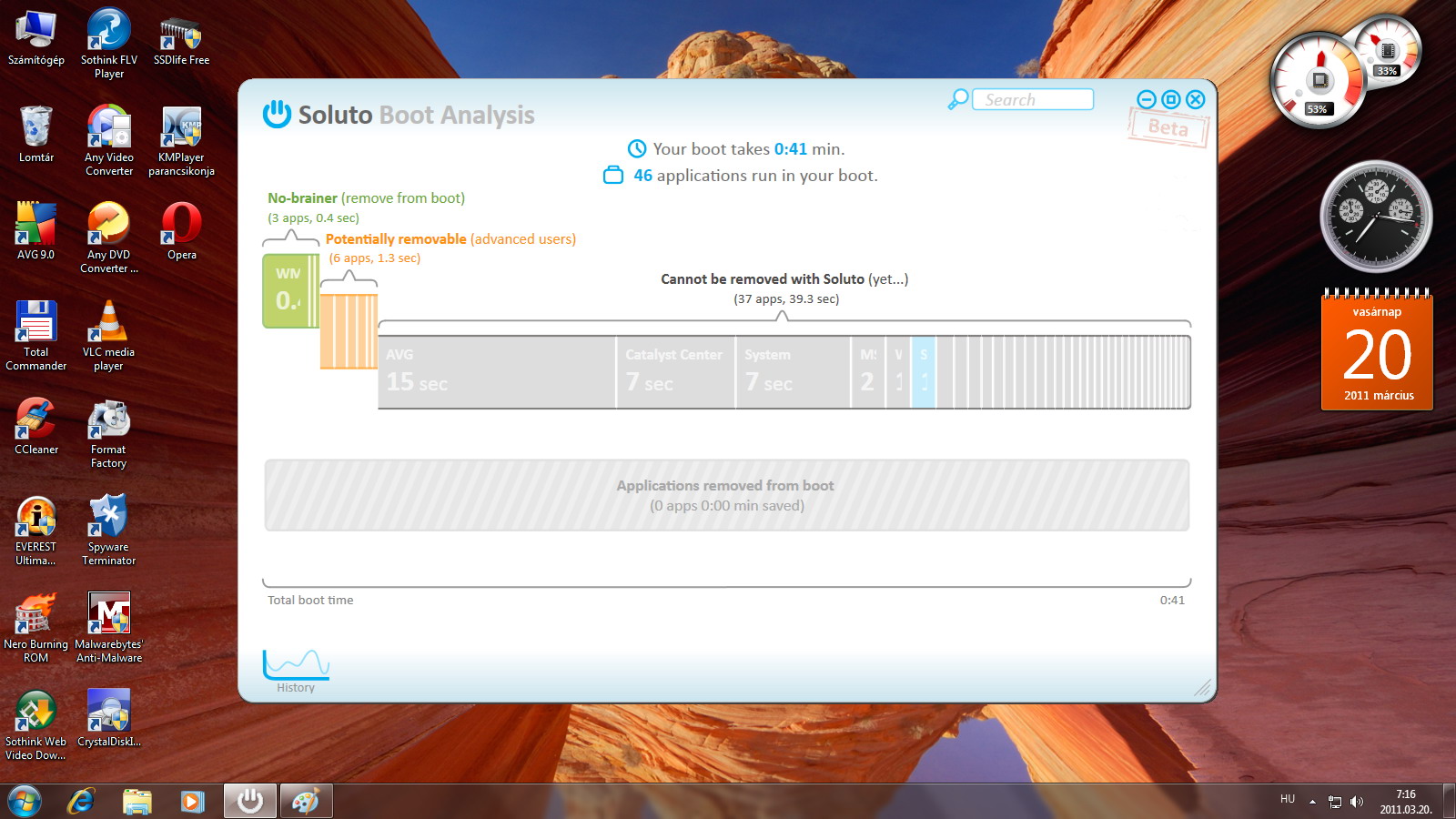Screen dimensions: 1456x819
Task: Open KMPlayer parancsikonja shortcut
Action: (181, 141)
